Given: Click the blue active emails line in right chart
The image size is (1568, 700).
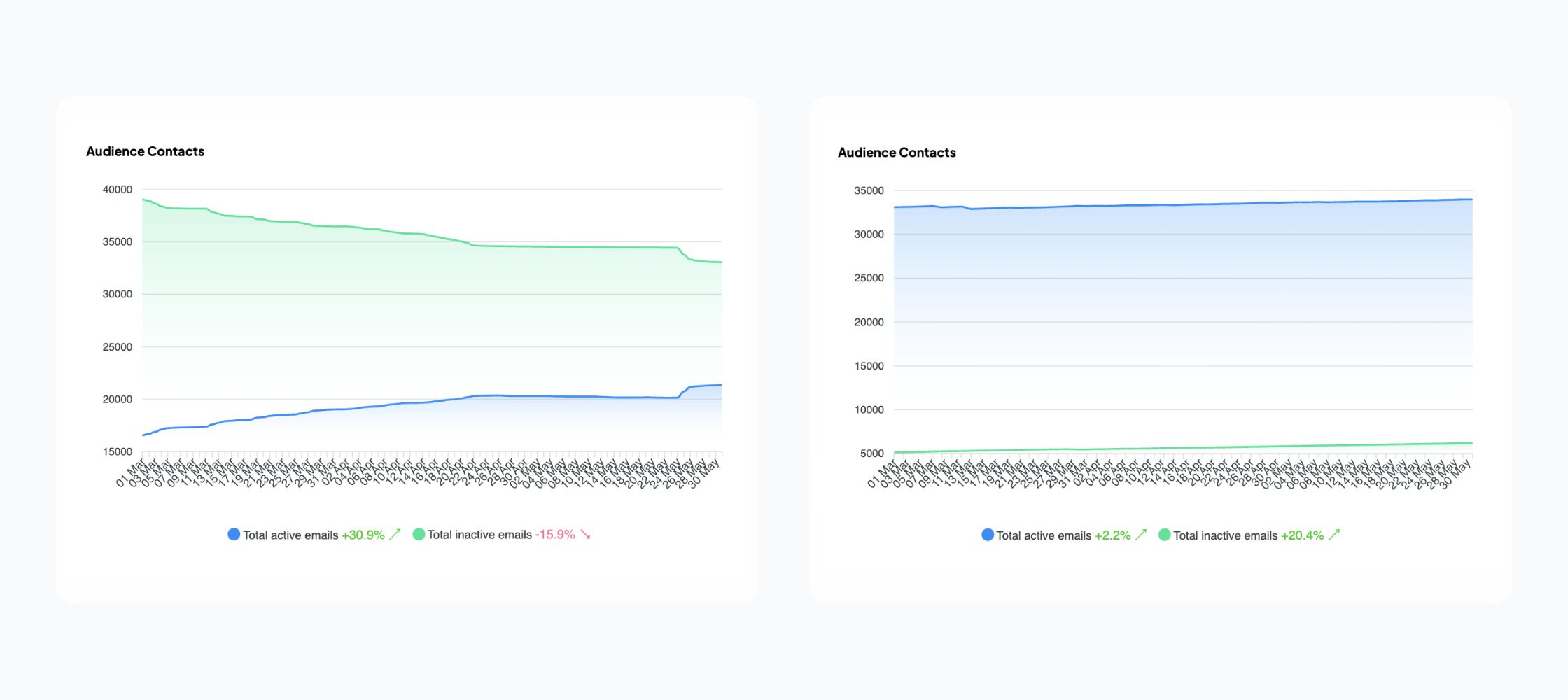Looking at the screenshot, I should point(1183,204).
